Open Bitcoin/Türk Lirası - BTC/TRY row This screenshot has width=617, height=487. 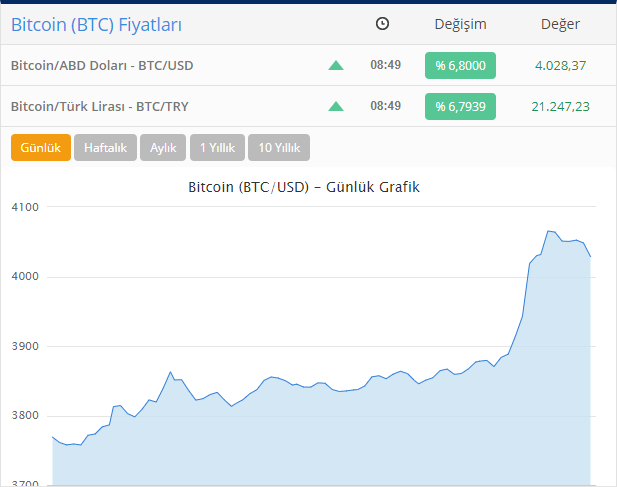(308, 106)
